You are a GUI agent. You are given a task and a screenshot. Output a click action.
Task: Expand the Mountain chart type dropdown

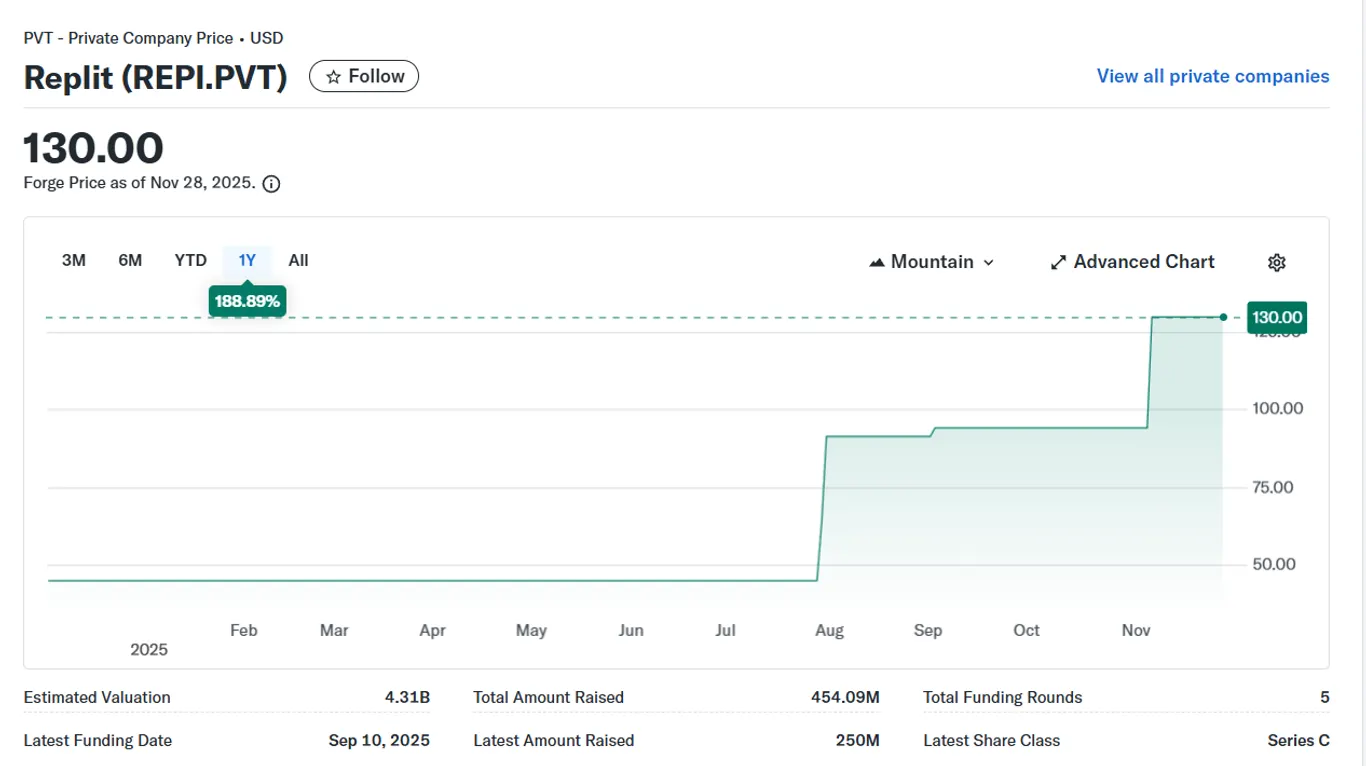932,262
